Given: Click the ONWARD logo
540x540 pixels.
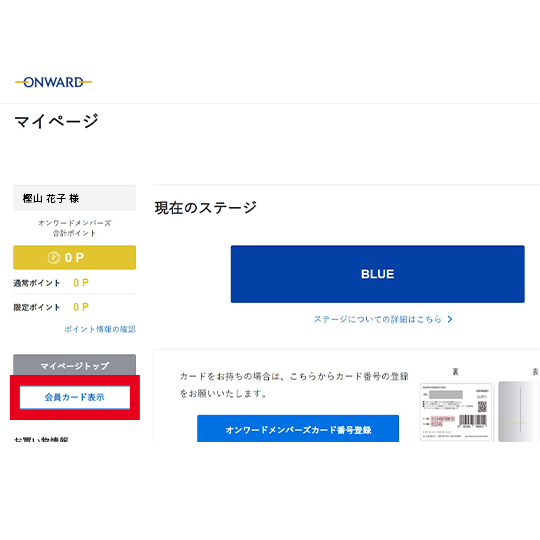Looking at the screenshot, I should (x=53, y=82).
